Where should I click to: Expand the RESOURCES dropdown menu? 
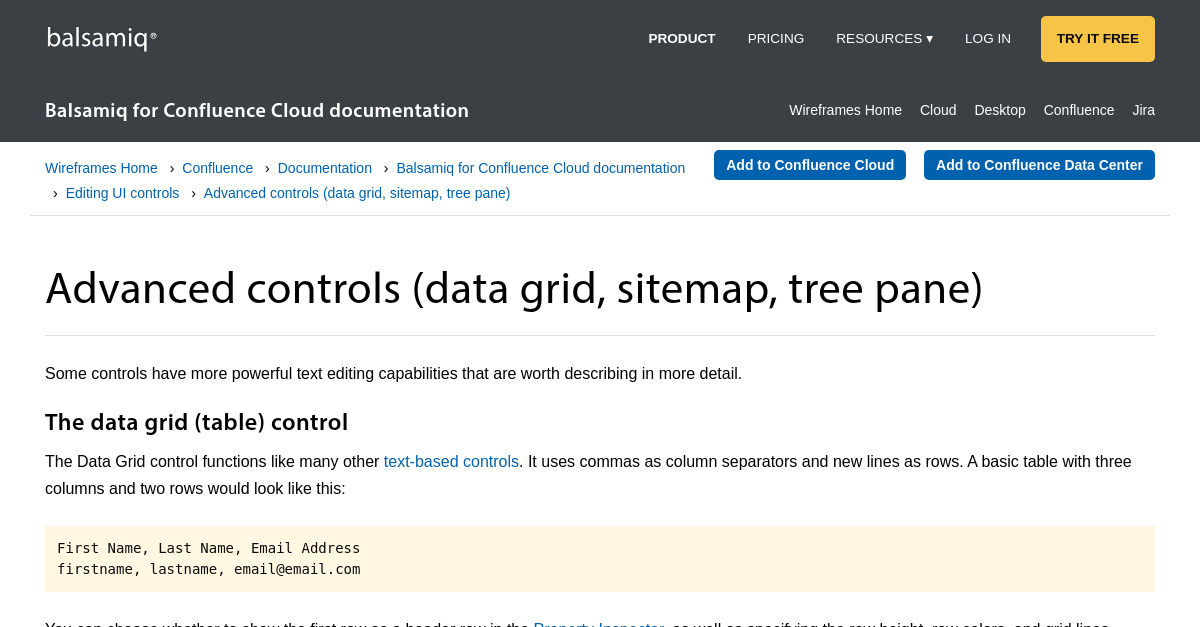pos(884,39)
